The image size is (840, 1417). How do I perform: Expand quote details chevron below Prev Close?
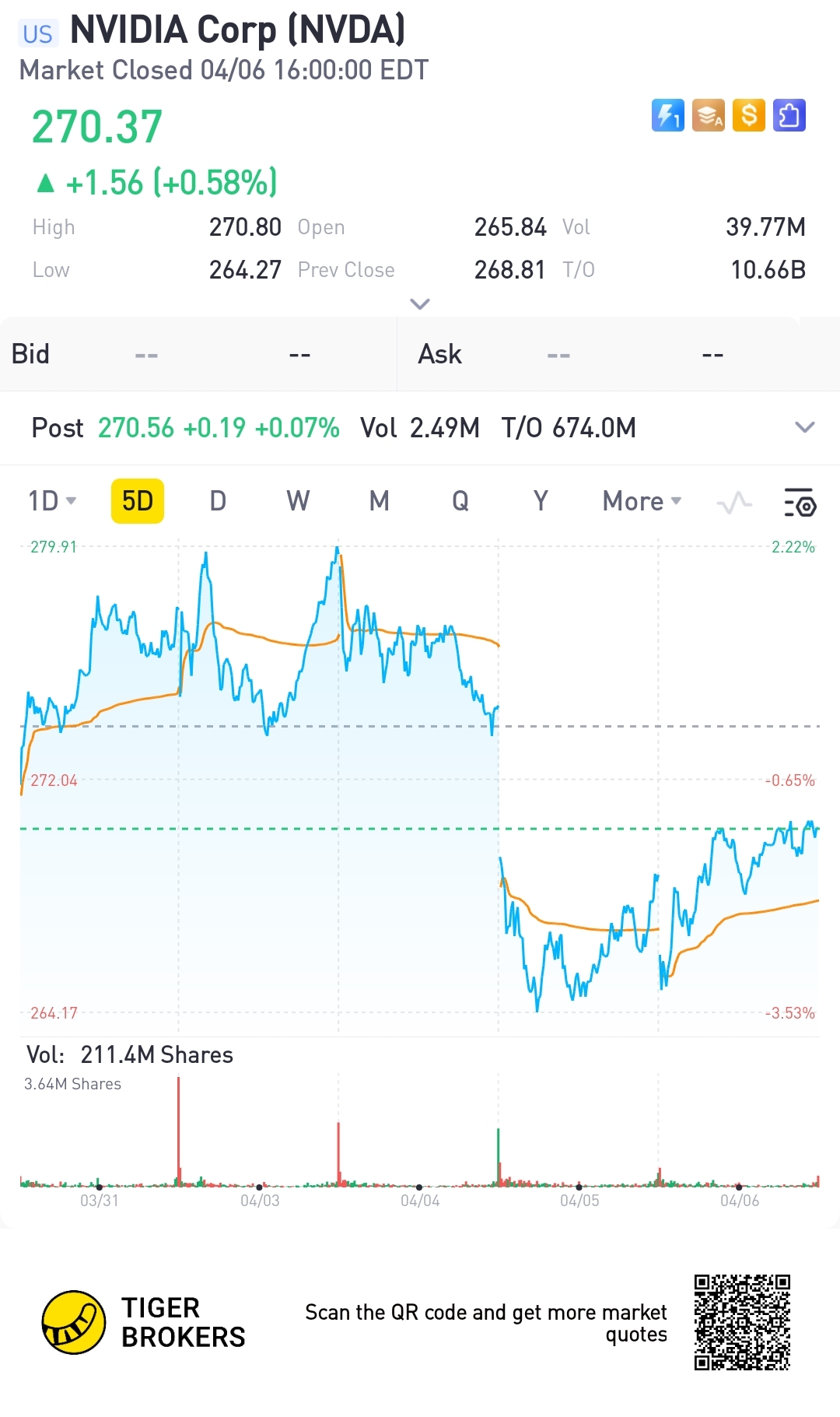tap(420, 303)
